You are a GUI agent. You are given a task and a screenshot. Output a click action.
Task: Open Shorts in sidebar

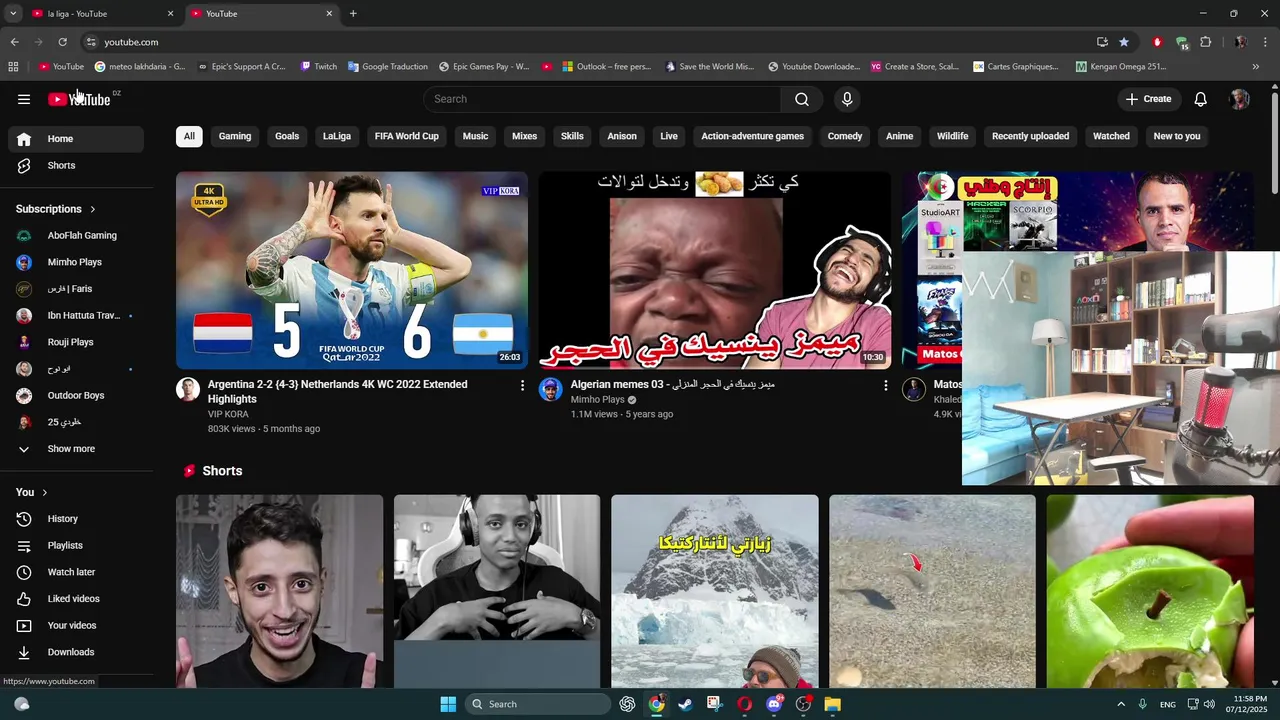click(x=76, y=165)
